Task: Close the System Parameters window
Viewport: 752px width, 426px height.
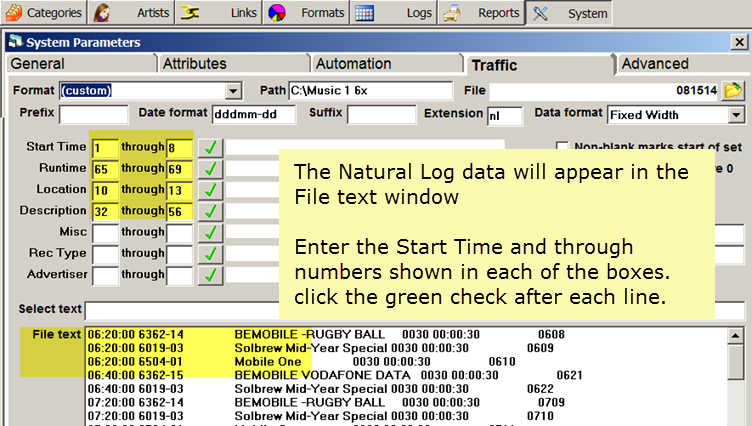Action: (x=739, y=42)
